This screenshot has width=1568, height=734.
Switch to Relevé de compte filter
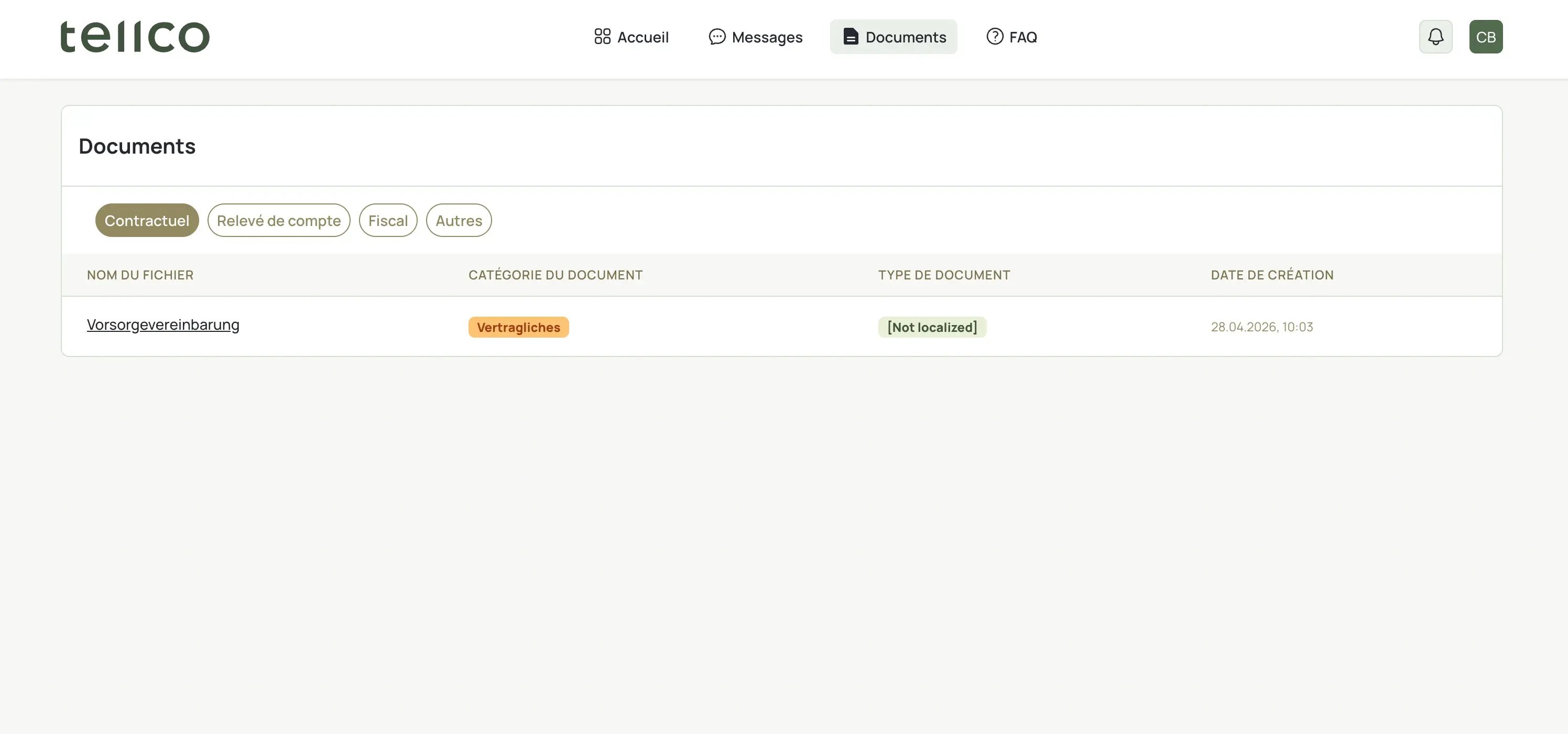(x=279, y=221)
